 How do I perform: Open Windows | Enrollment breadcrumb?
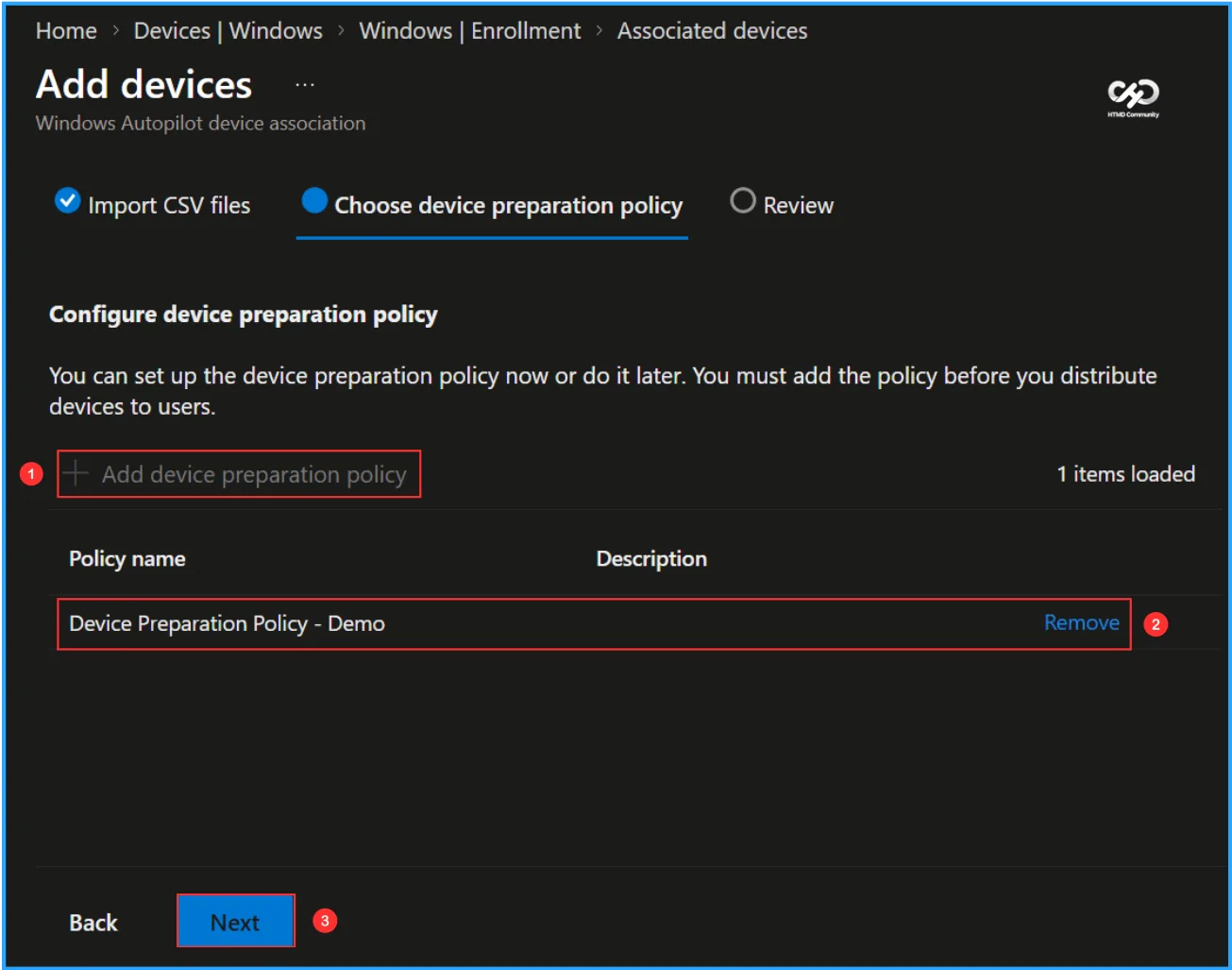tap(469, 31)
